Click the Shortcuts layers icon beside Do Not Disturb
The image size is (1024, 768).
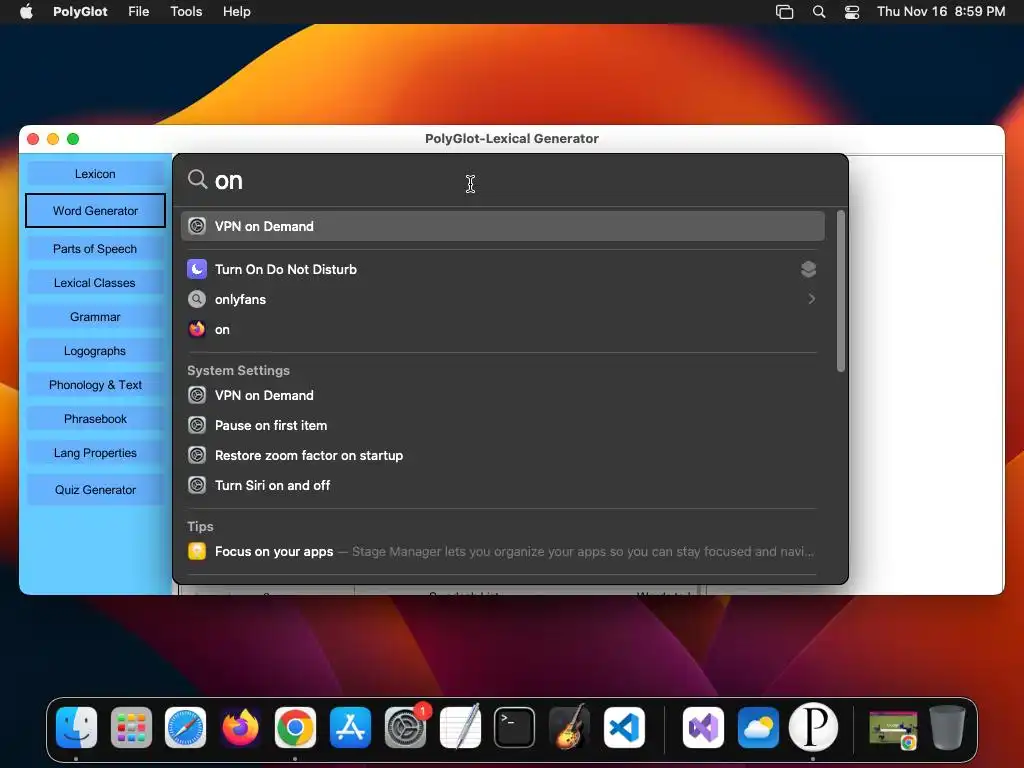click(x=808, y=269)
